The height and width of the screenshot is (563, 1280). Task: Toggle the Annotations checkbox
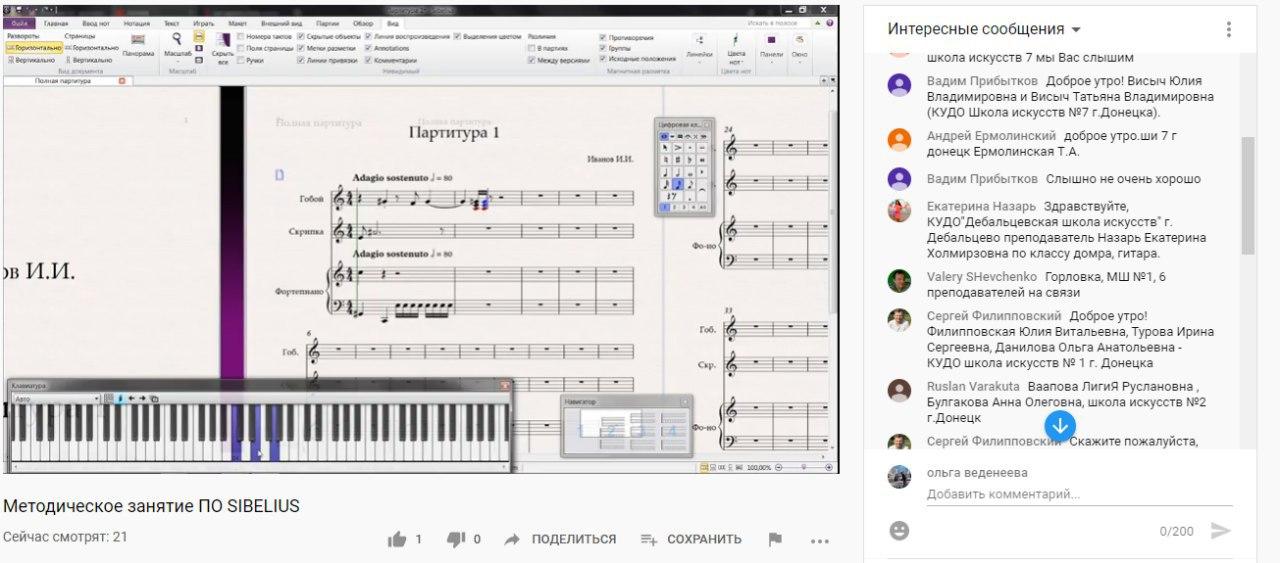click(x=368, y=48)
